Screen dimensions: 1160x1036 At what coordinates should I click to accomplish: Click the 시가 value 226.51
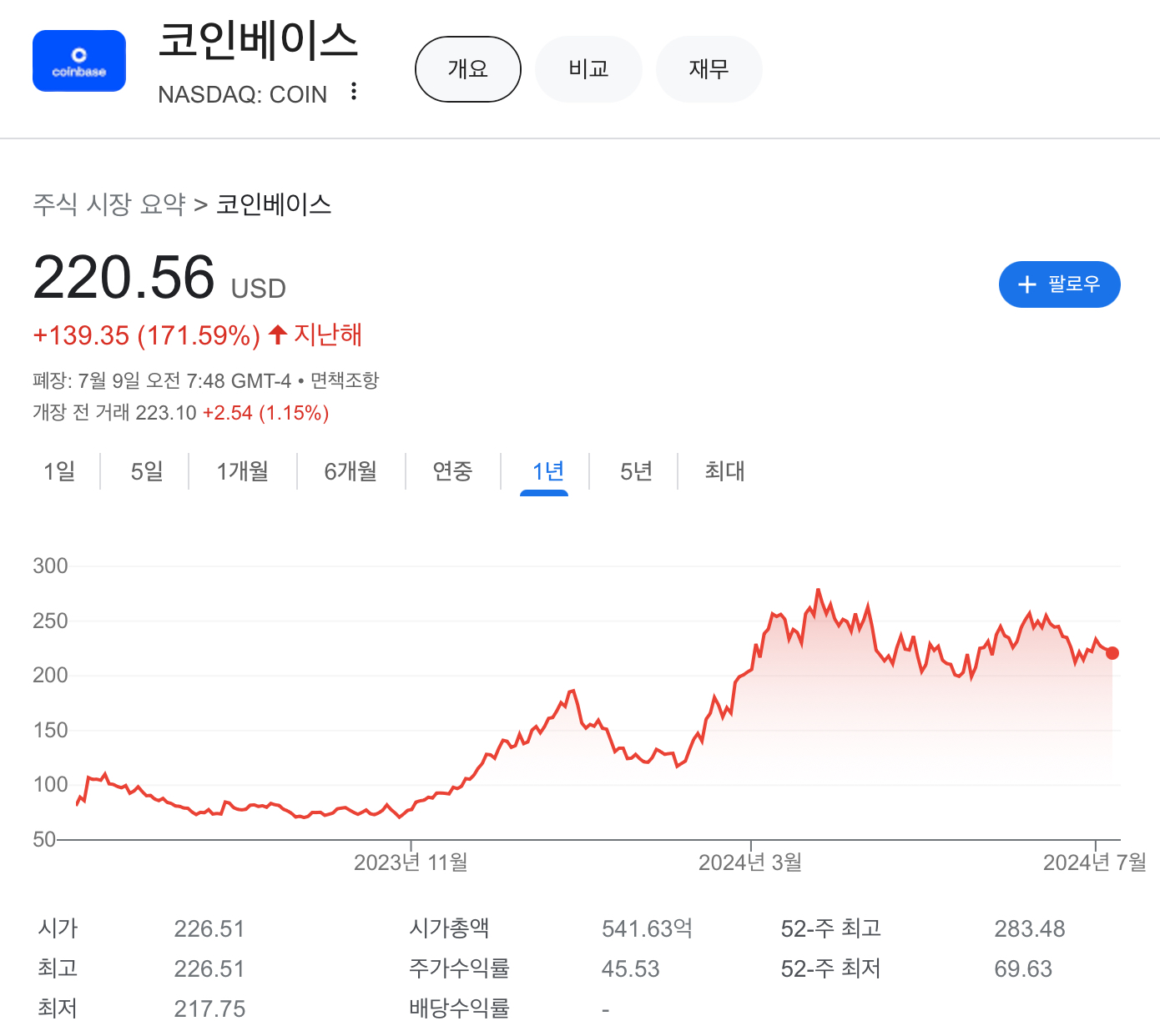pyautogui.click(x=209, y=928)
